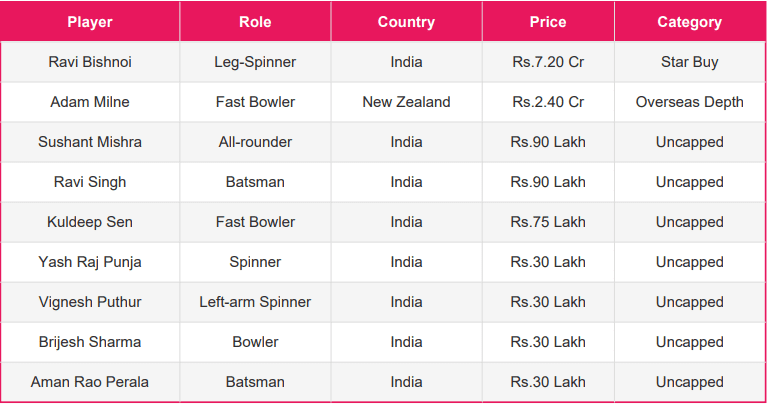The height and width of the screenshot is (404, 767).
Task: Click the Price column header
Action: 548,22
